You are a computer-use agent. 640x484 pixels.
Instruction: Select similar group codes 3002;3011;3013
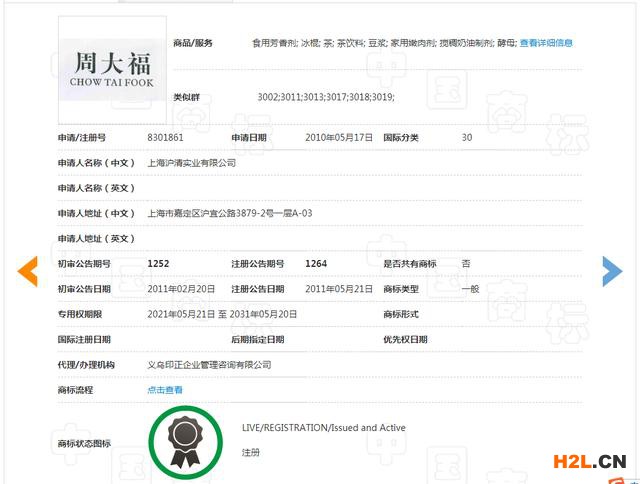pyautogui.click(x=326, y=97)
